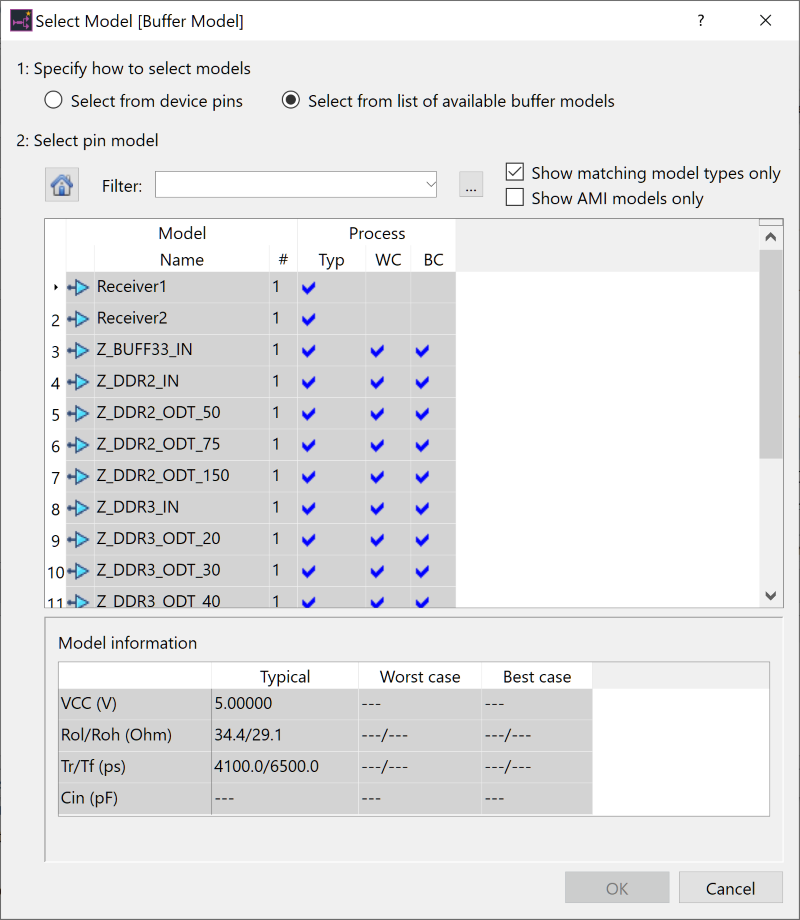Viewport: 800px width, 920px height.
Task: Select the Z_DDR2_ODT_150 model row
Action: (x=163, y=476)
